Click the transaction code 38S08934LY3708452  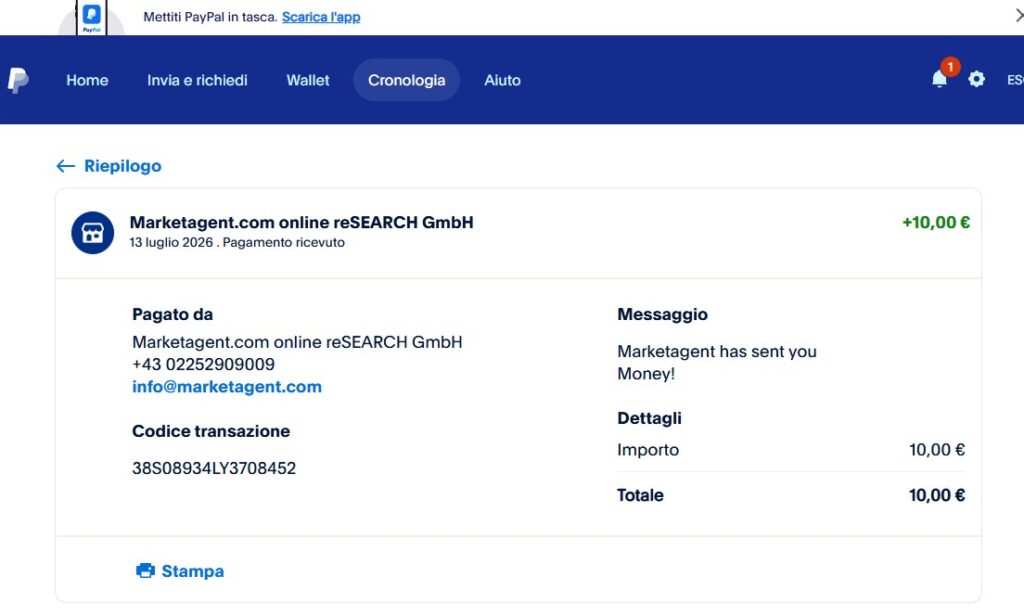tap(214, 468)
